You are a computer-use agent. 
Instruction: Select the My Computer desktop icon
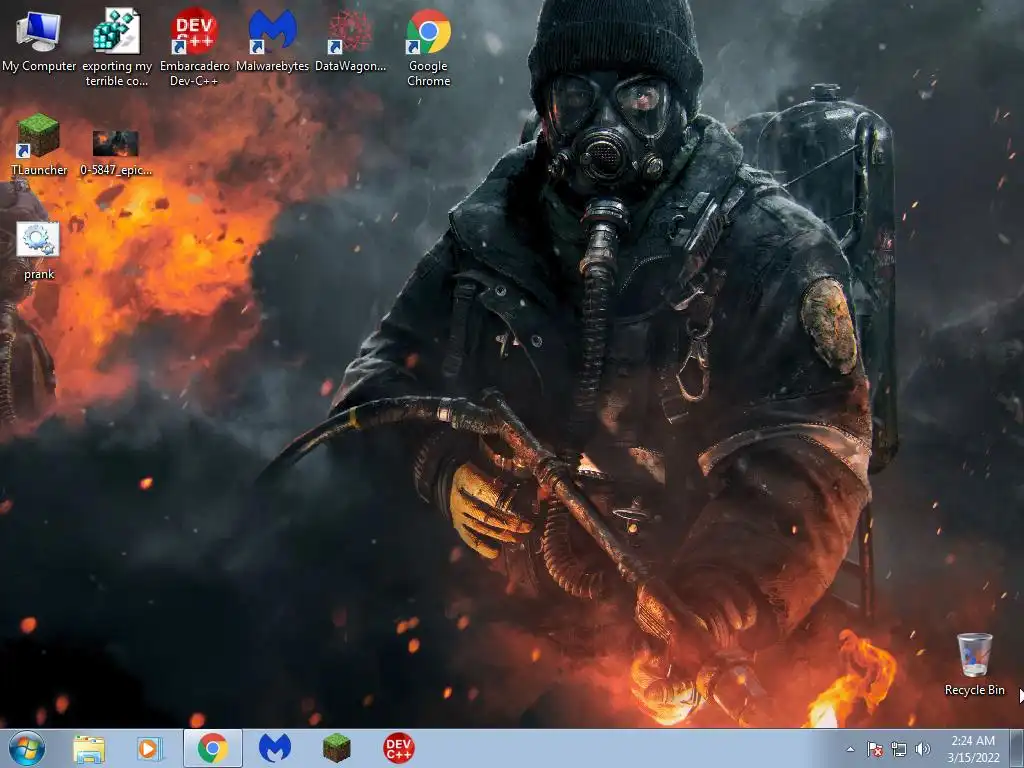point(39,40)
